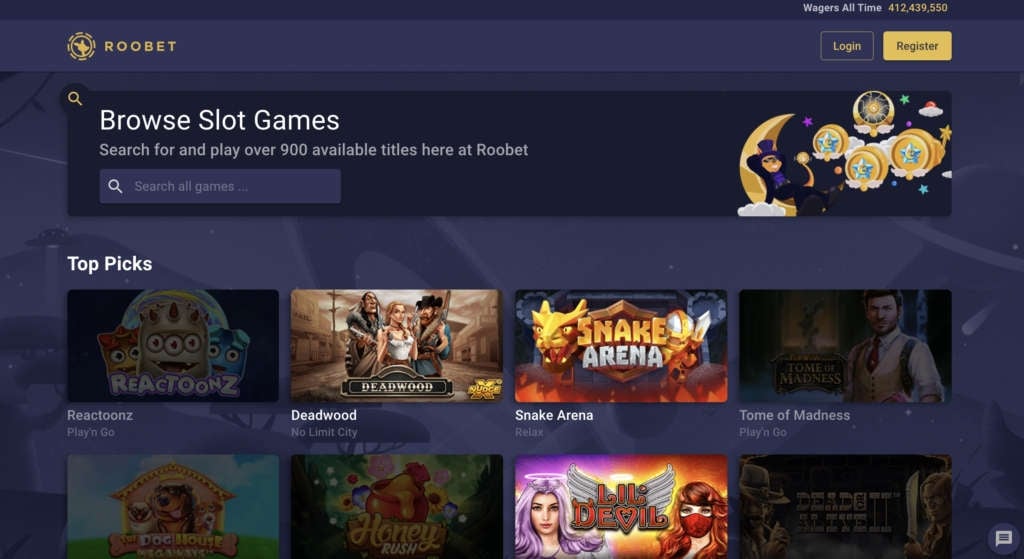Open the Honey Rush game thumbnail
The height and width of the screenshot is (559, 1024).
click(397, 507)
